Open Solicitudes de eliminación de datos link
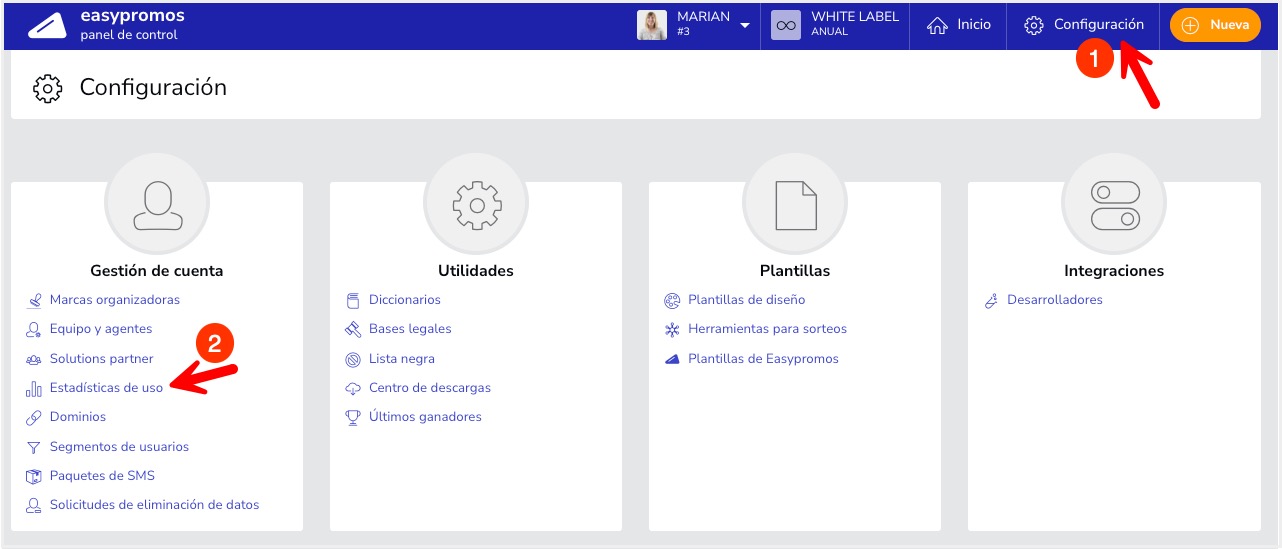Viewport: 1282px width, 549px height. pyautogui.click(x=154, y=505)
